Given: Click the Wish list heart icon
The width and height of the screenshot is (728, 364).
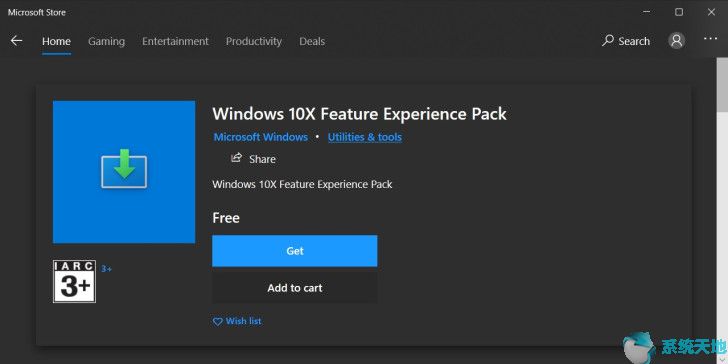Looking at the screenshot, I should [x=217, y=321].
